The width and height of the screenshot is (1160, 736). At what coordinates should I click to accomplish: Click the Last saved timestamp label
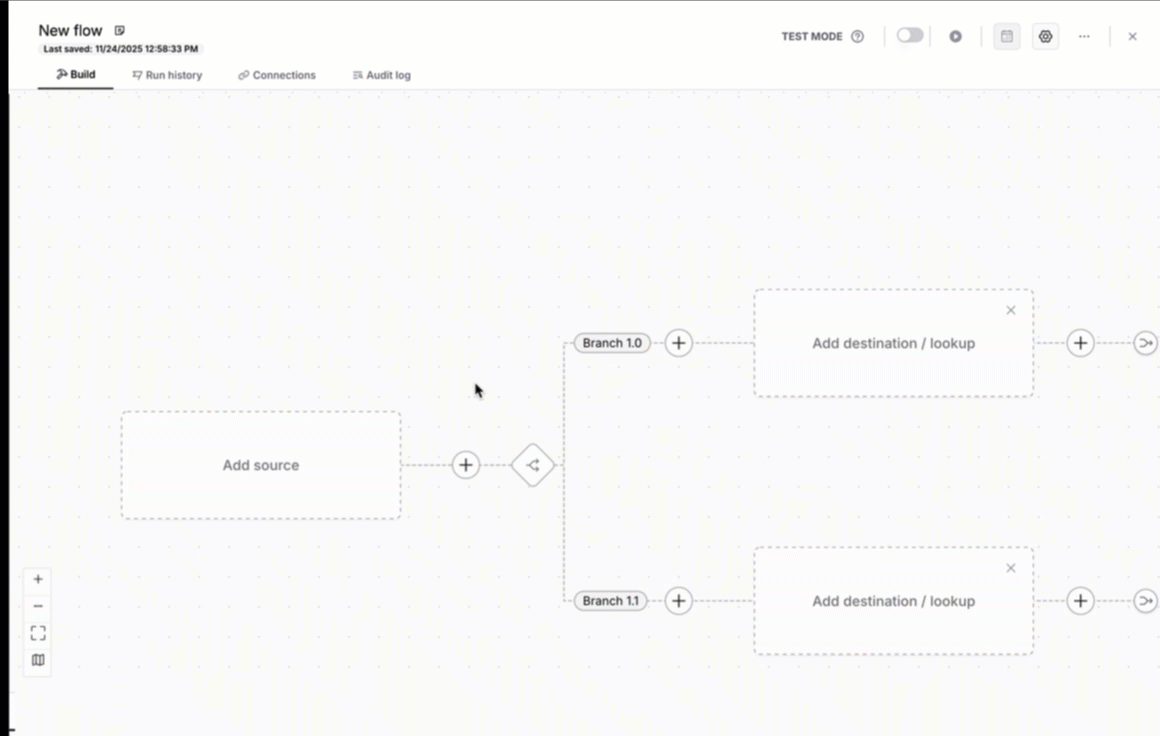tap(121, 49)
